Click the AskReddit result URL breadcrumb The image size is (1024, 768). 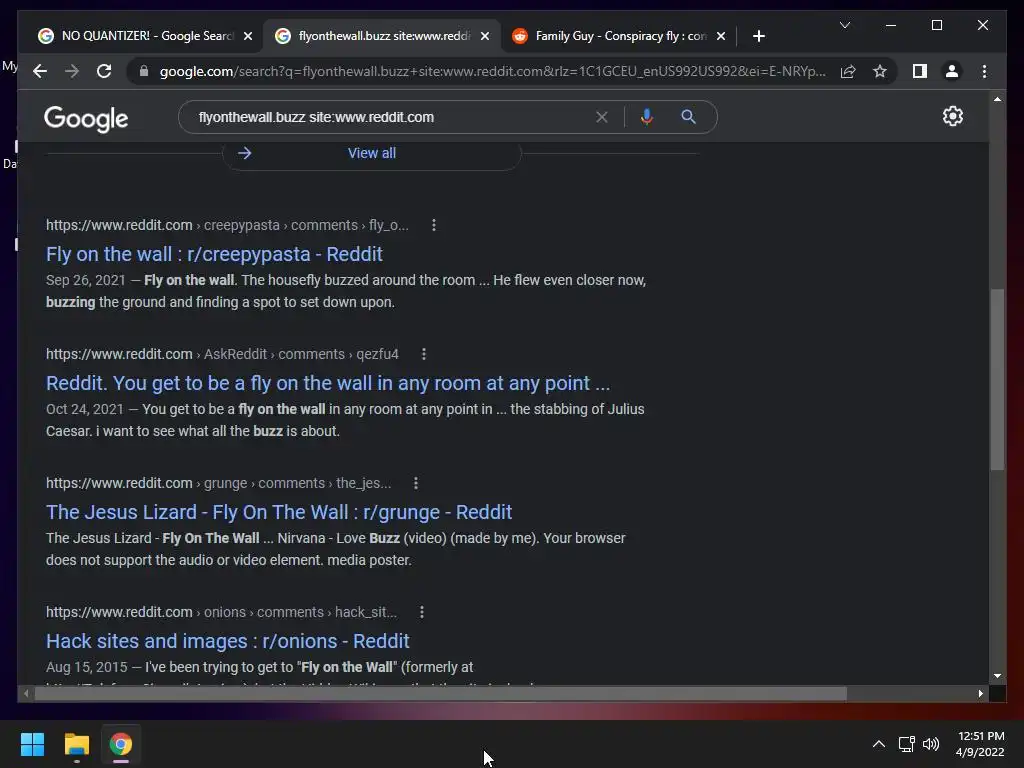tap(222, 354)
